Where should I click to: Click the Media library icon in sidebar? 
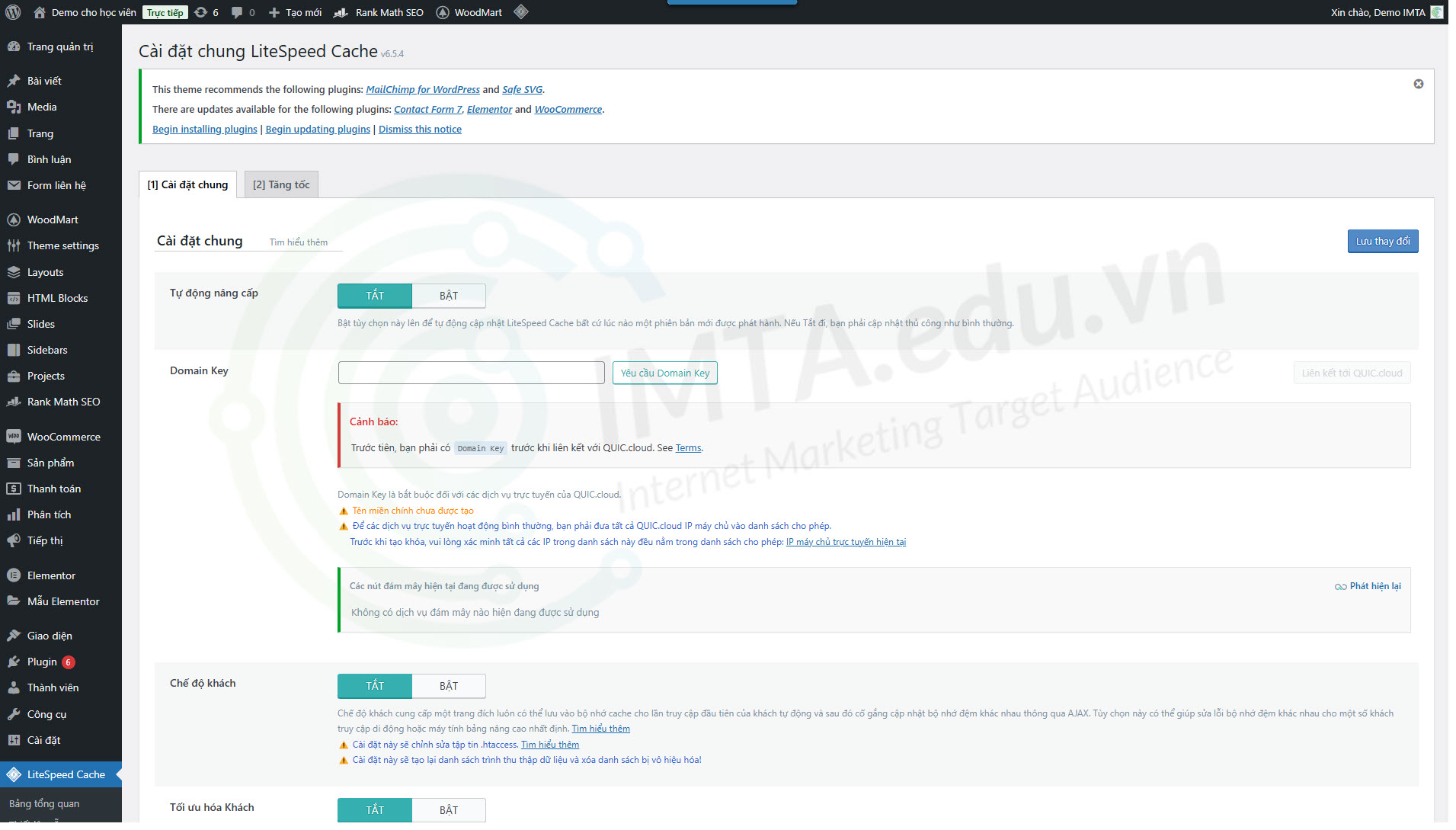coord(14,107)
